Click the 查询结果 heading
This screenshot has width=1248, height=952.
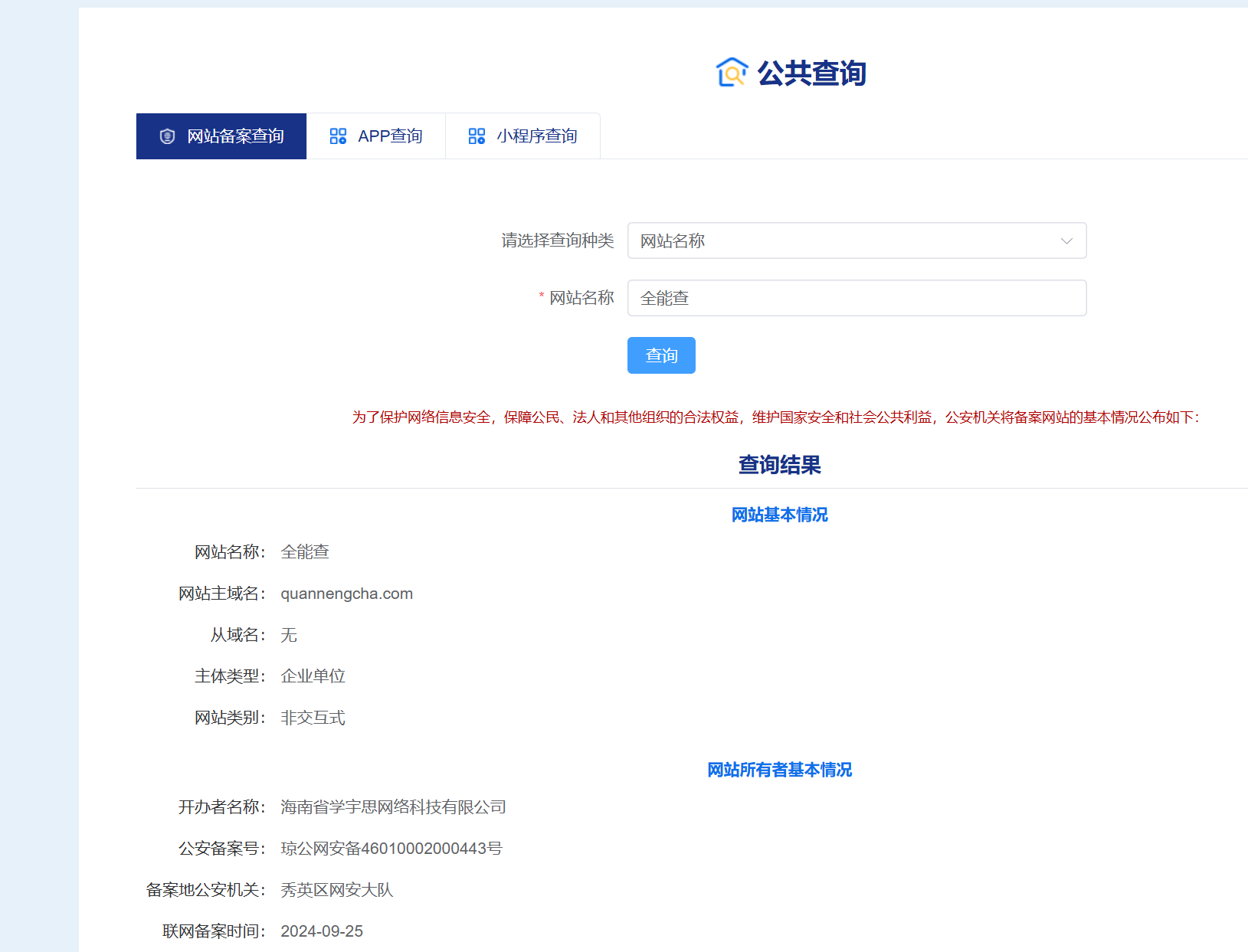[x=779, y=465]
